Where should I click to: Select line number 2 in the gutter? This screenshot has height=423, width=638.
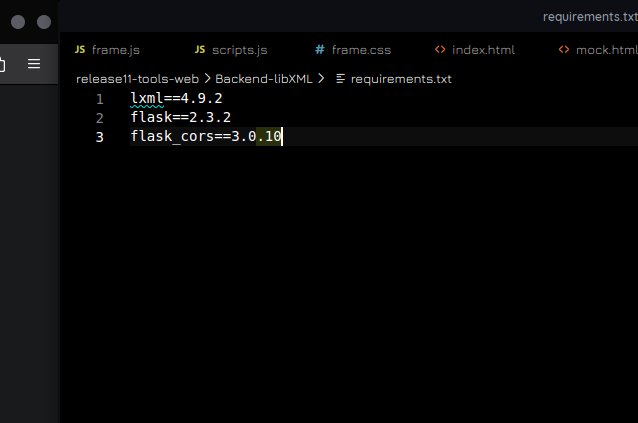pos(99,118)
